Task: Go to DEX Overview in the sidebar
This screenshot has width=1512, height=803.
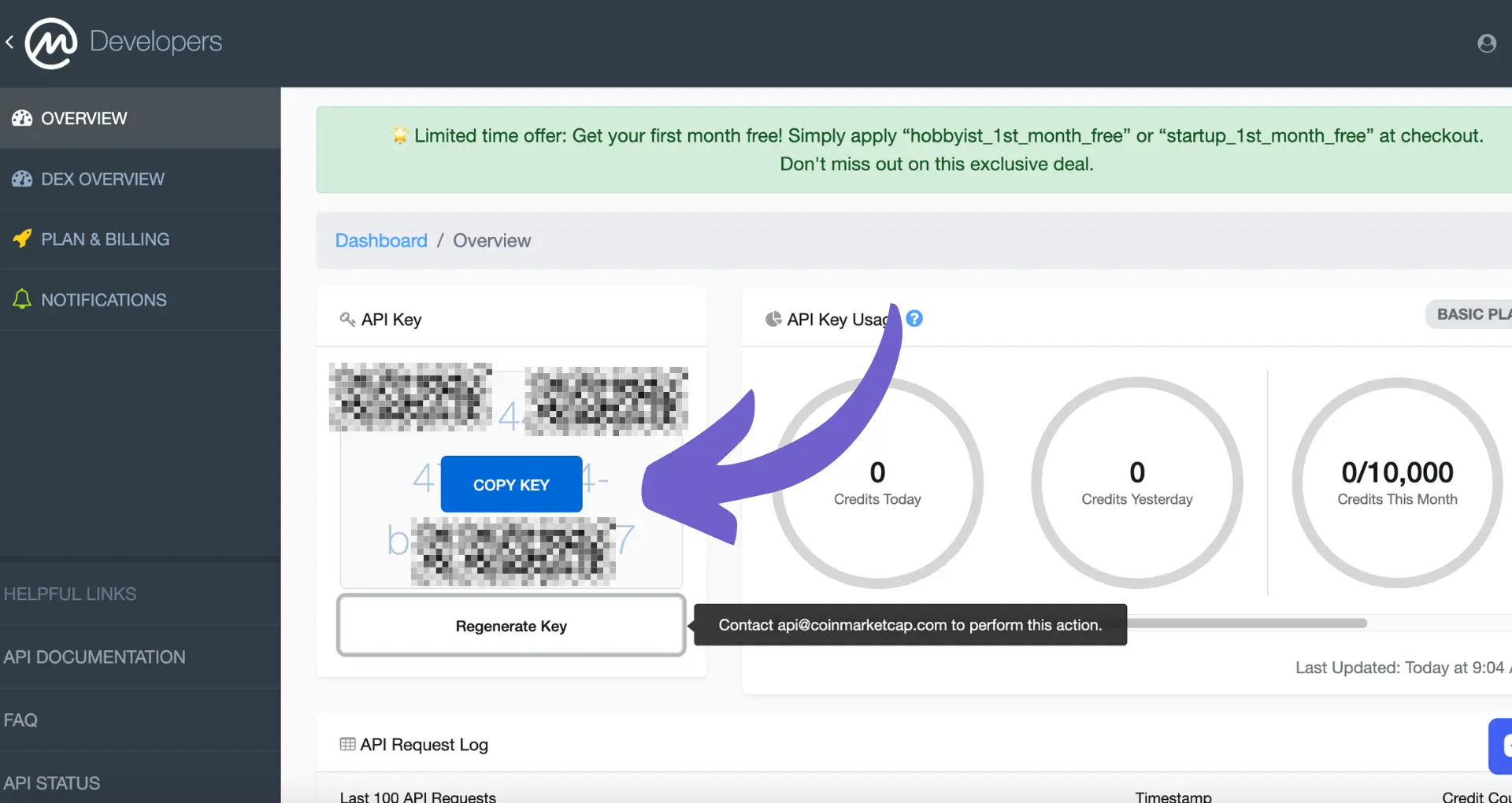Action: (x=140, y=179)
